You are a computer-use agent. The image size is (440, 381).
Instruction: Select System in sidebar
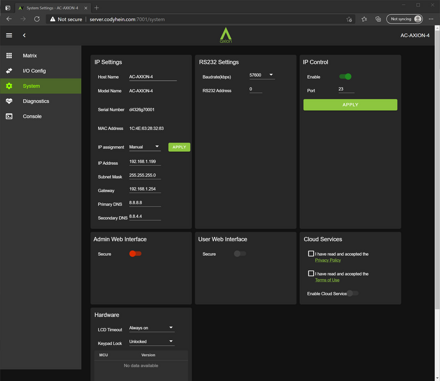[x=41, y=86]
